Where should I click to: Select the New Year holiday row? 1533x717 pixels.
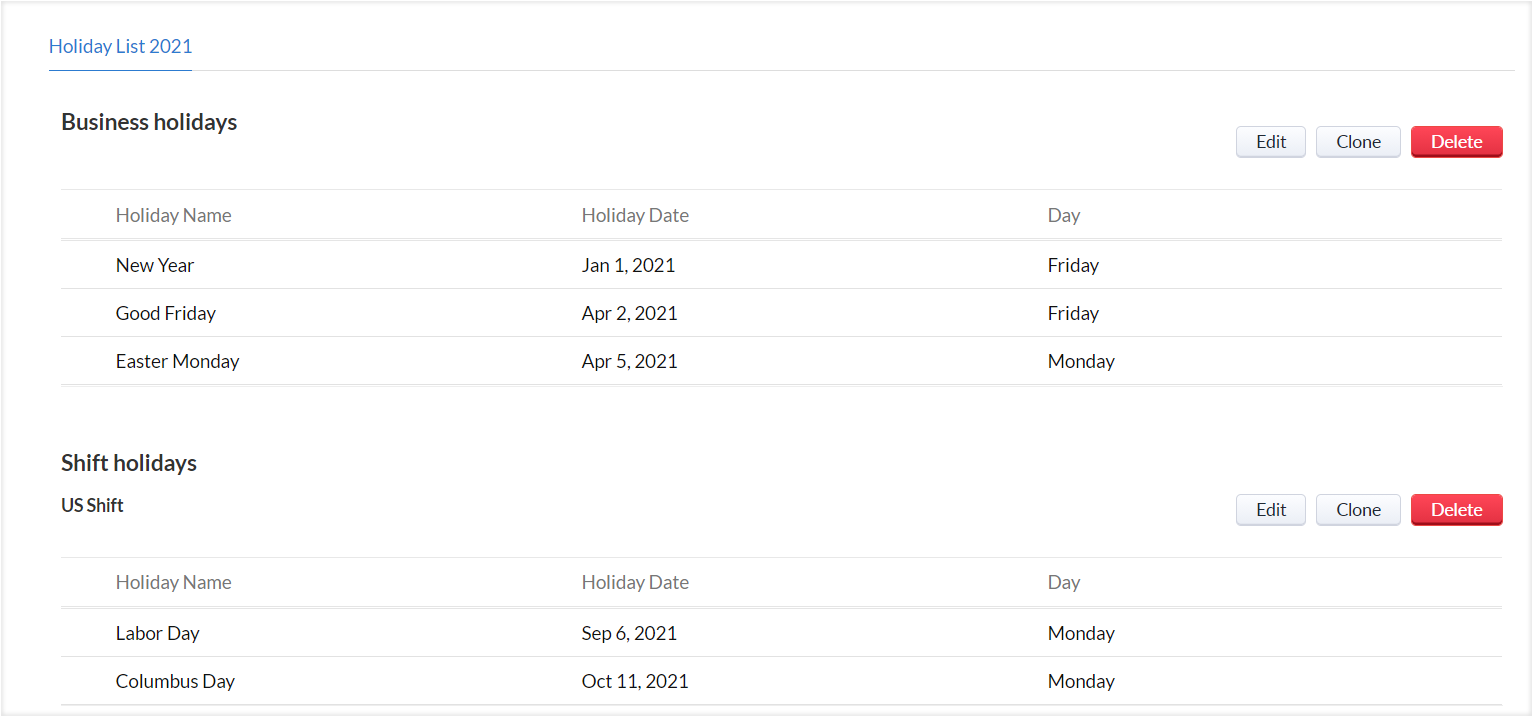(155, 265)
